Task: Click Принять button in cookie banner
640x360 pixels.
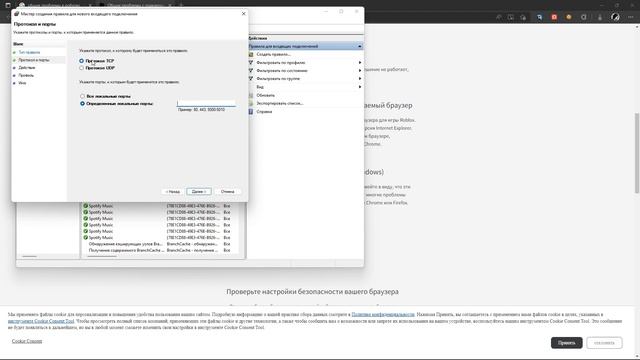Action: [567, 342]
